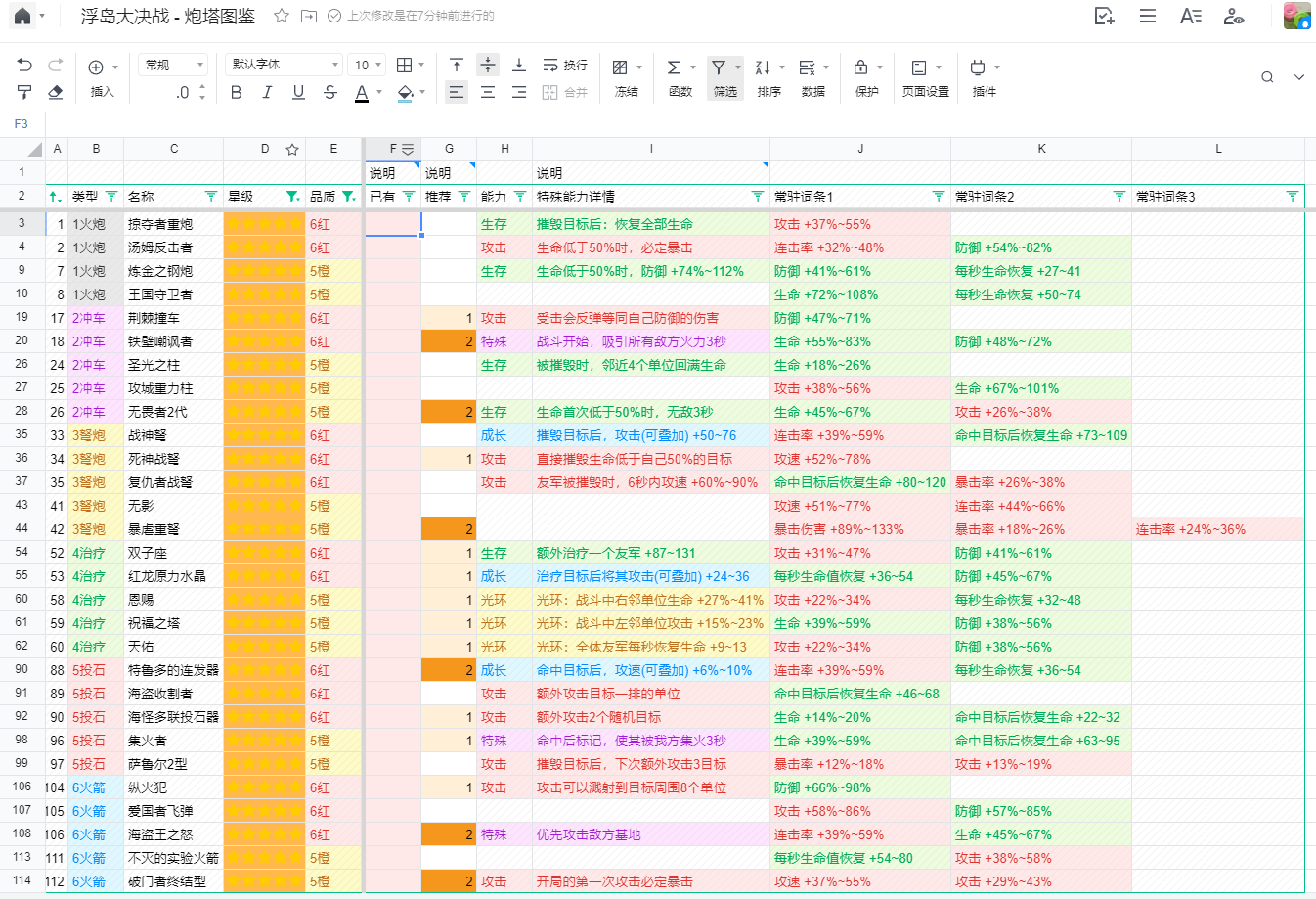The width and height of the screenshot is (1316, 899).
Task: Open the 页面设置 menu
Action: point(920,67)
